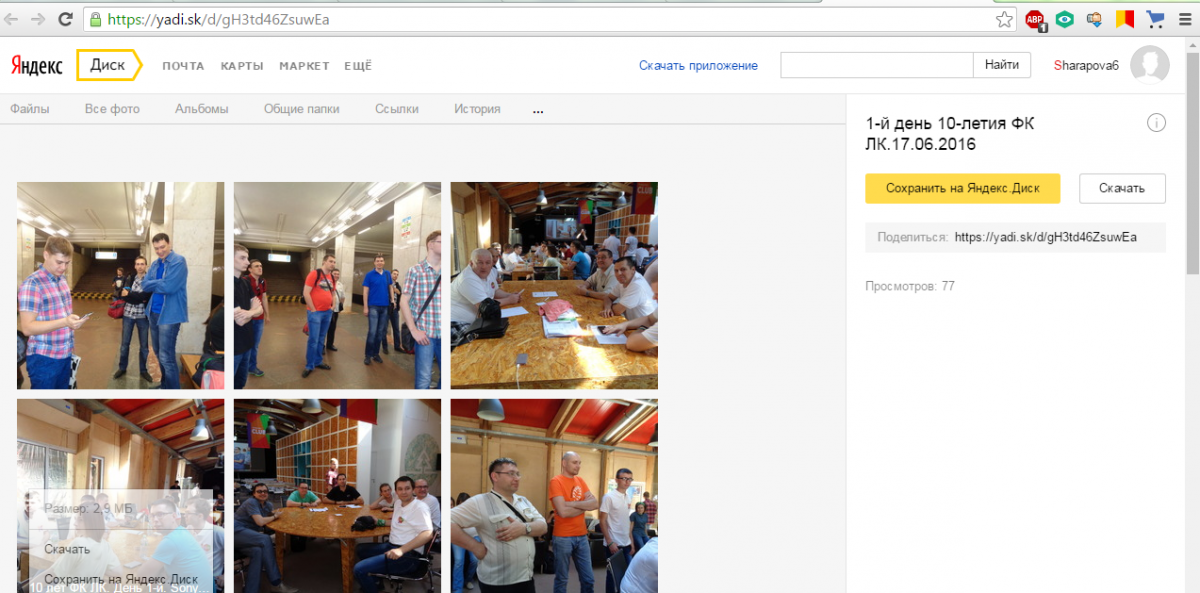Click the Скачать приложение link
This screenshot has height=593, width=1200.
(x=698, y=66)
